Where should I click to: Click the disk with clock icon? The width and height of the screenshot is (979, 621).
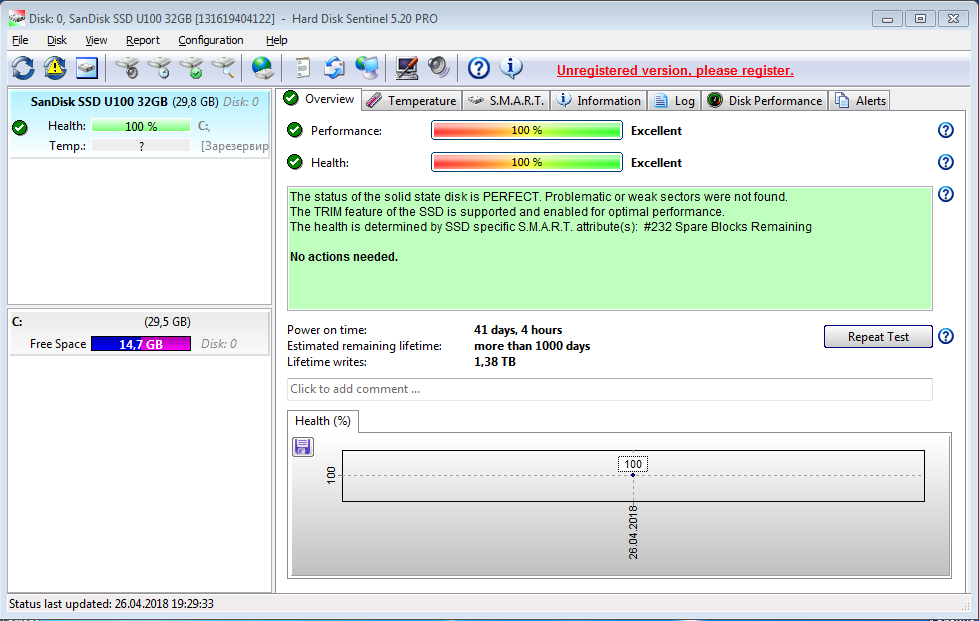[x=159, y=67]
